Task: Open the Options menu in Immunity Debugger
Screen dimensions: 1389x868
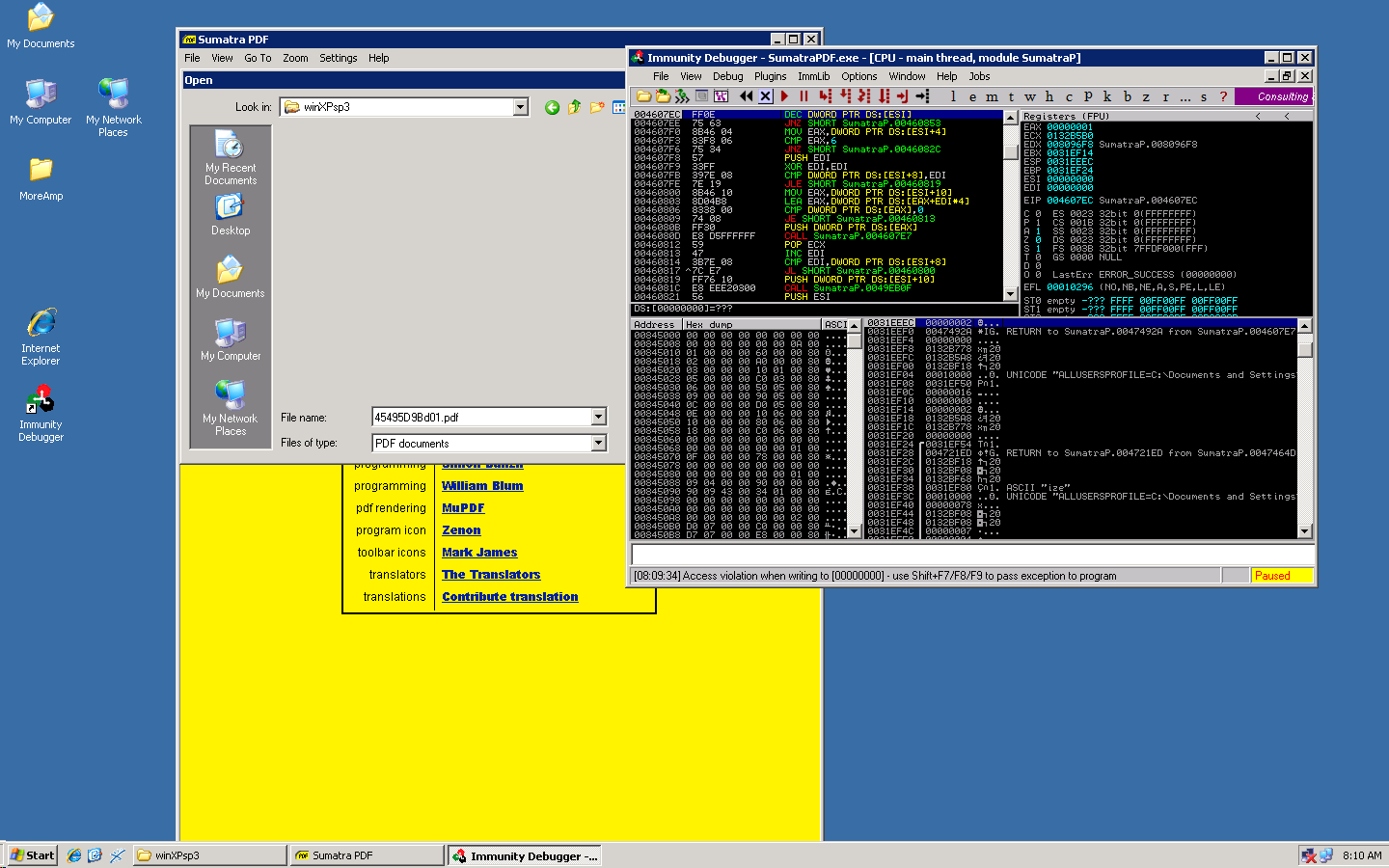Action: tap(858, 76)
